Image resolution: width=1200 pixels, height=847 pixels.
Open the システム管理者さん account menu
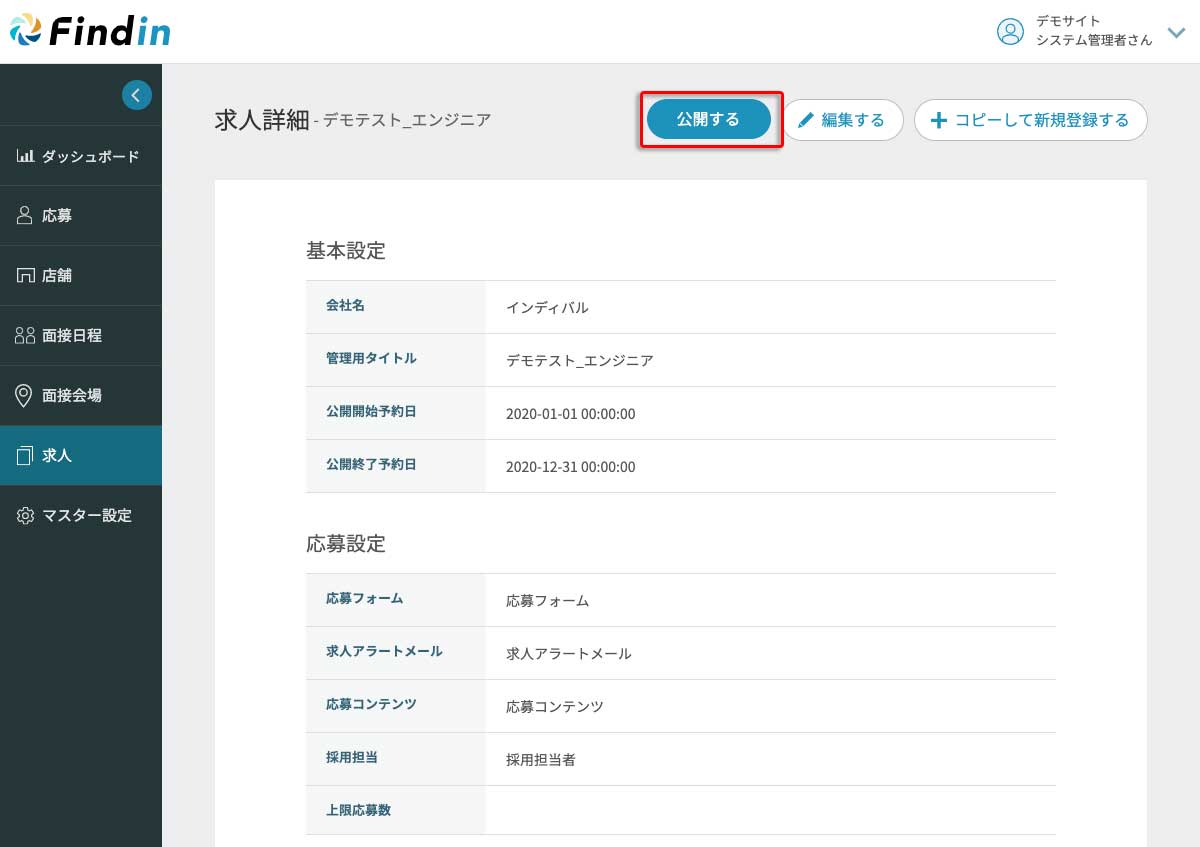(x=1093, y=40)
